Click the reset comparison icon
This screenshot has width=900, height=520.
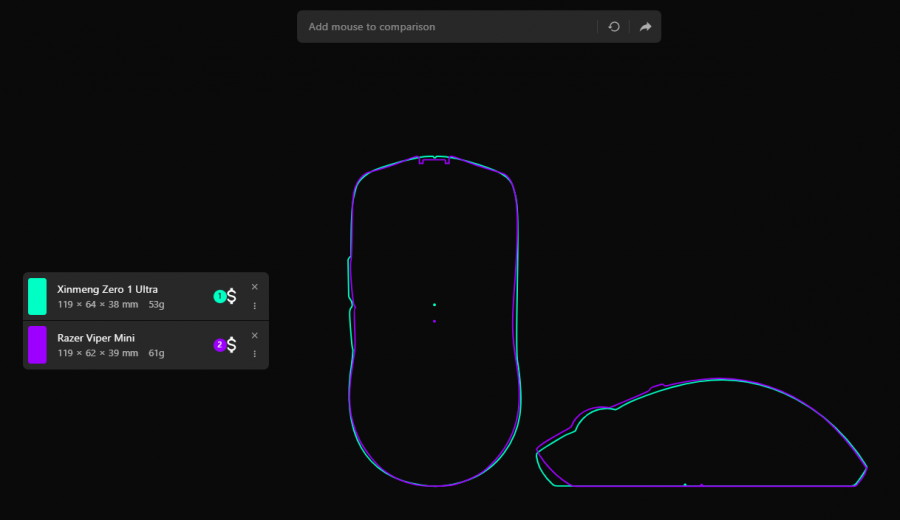[614, 26]
